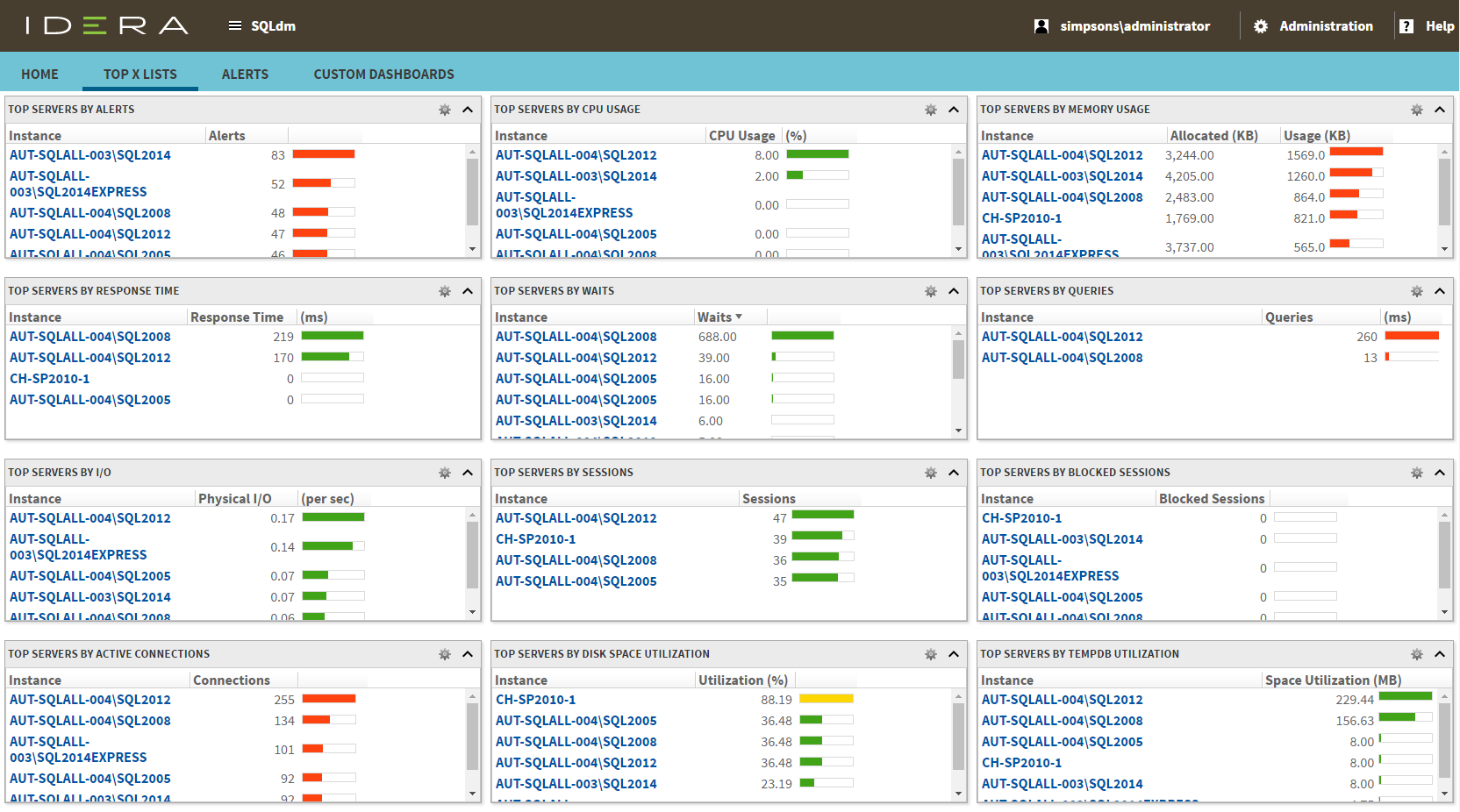Viewport: 1460px width, 812px height.
Task: Open settings gear for Top Servers by Alerts
Action: click(x=445, y=110)
